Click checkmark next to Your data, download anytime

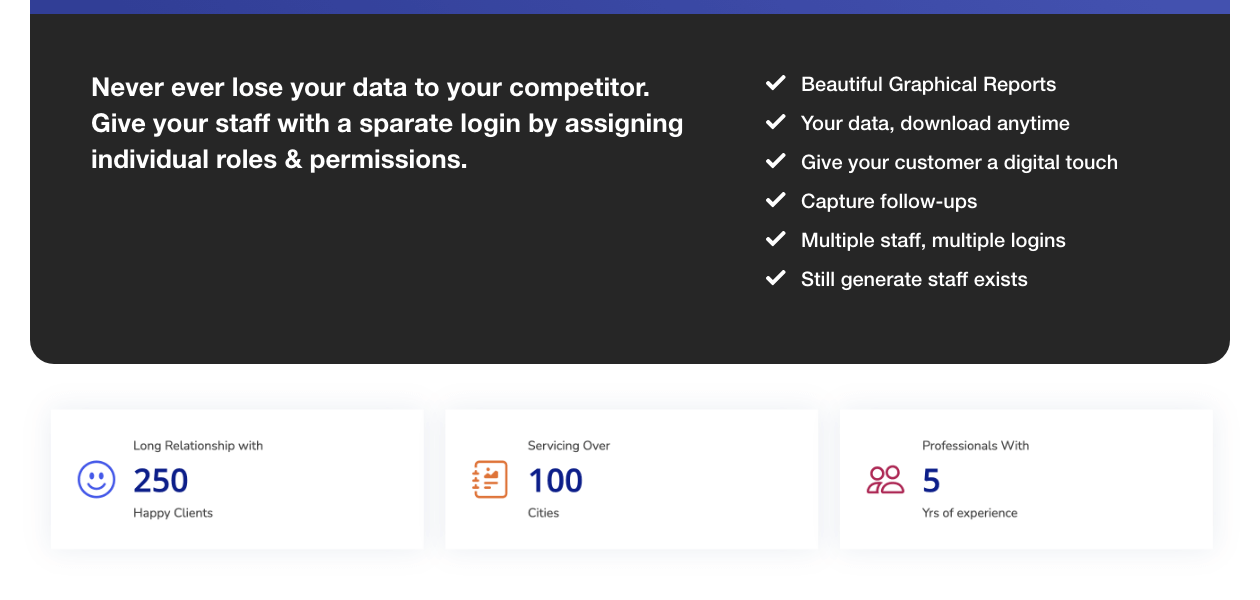775,122
